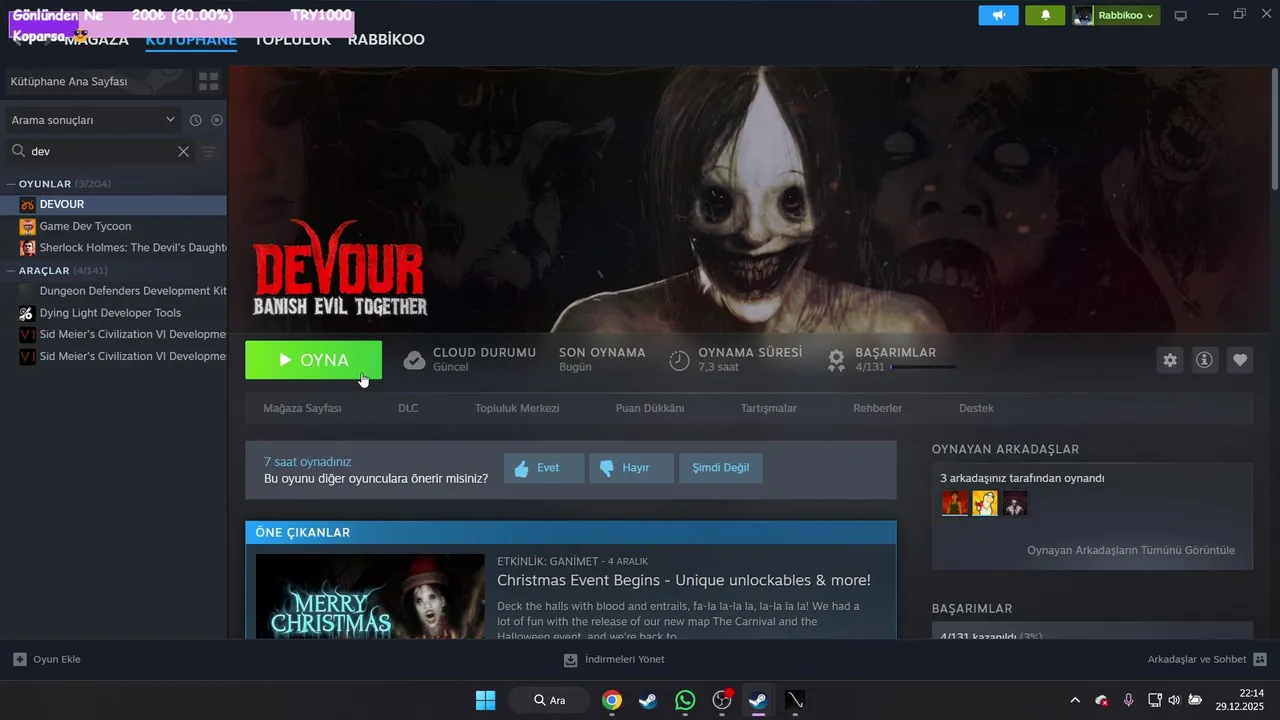Open taskbar volume icon
1280x720 pixels.
click(1174, 700)
